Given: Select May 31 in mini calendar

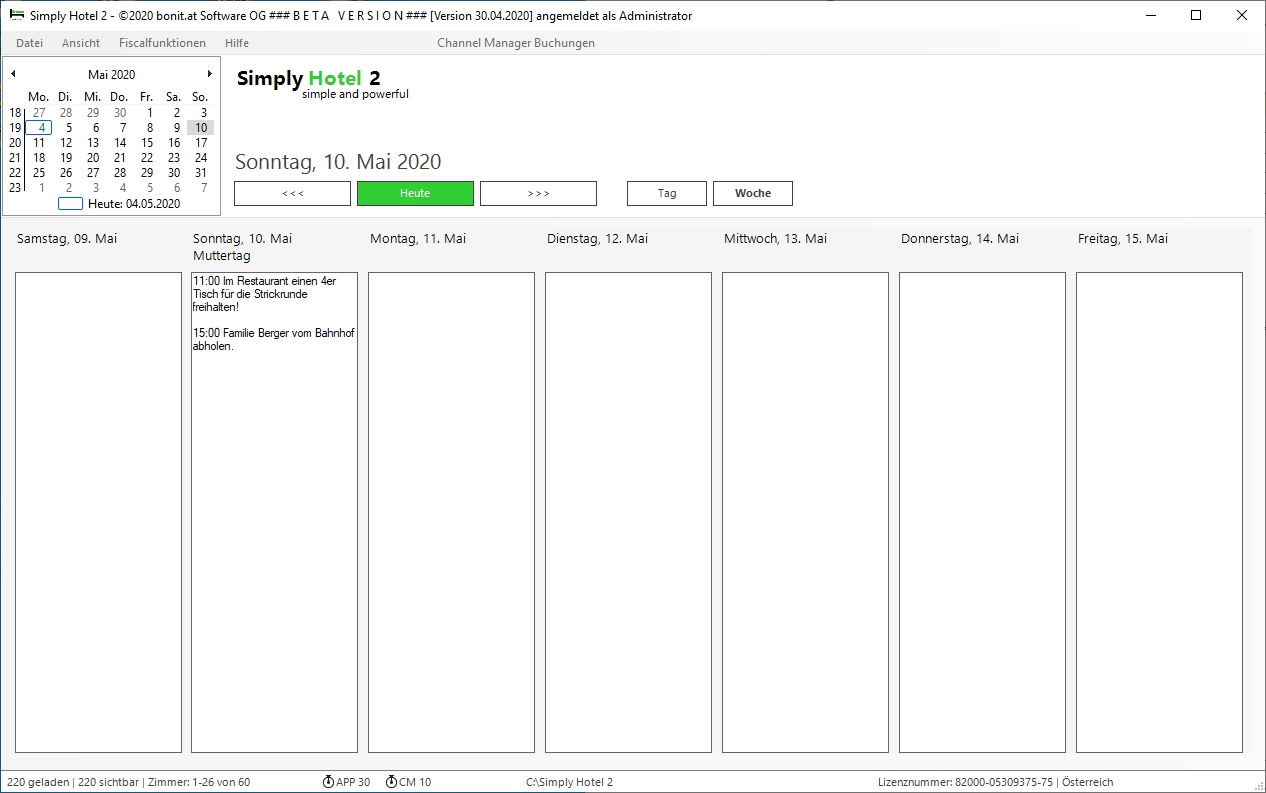Looking at the screenshot, I should coord(201,173).
